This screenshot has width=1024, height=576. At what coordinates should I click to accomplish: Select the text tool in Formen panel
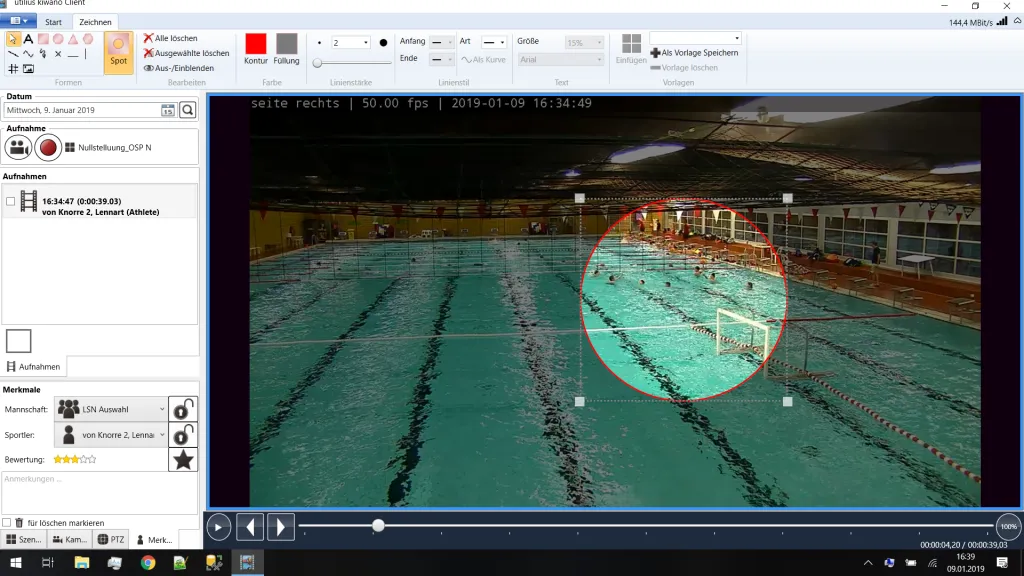pos(28,39)
